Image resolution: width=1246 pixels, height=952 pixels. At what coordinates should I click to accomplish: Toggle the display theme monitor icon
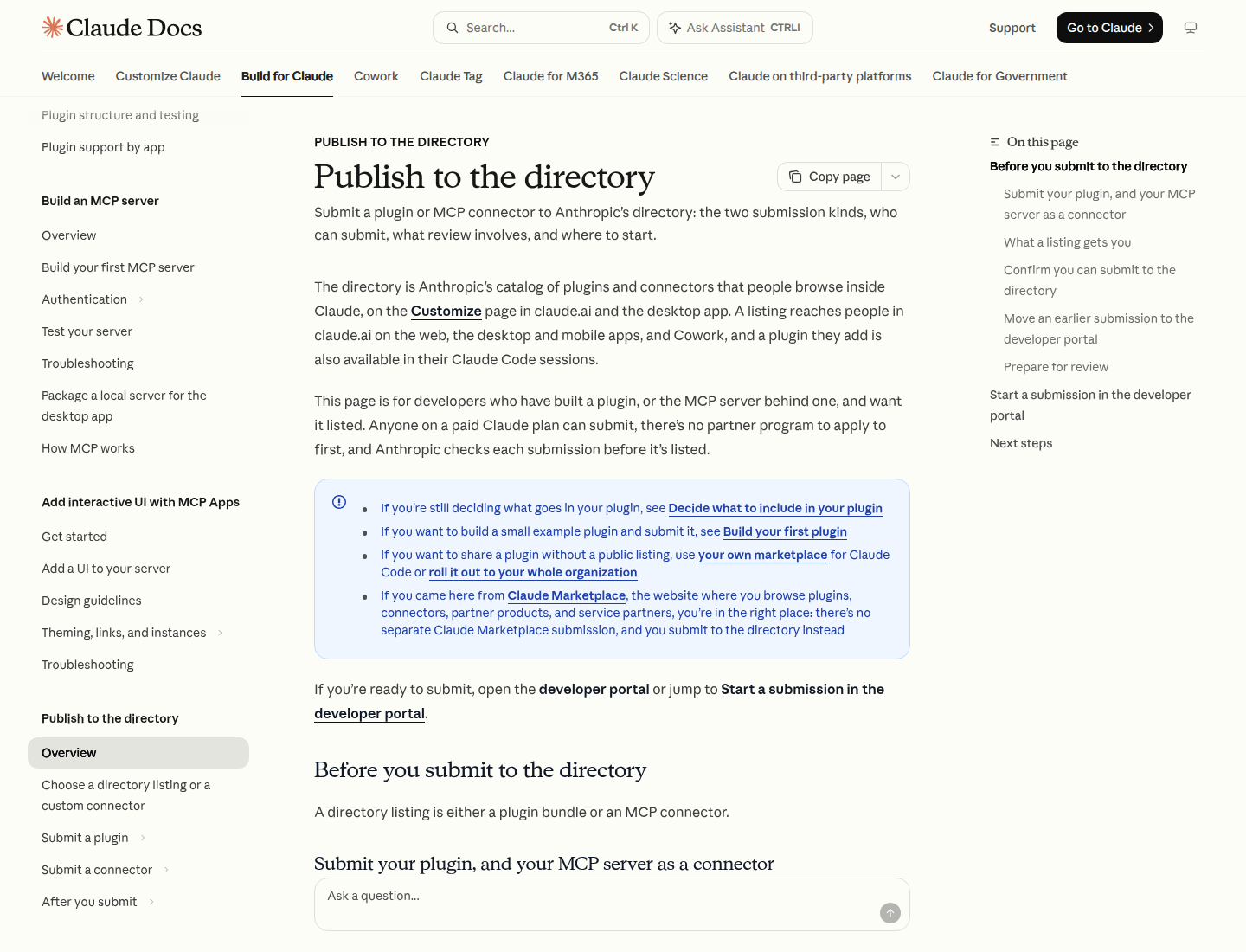[x=1191, y=28]
